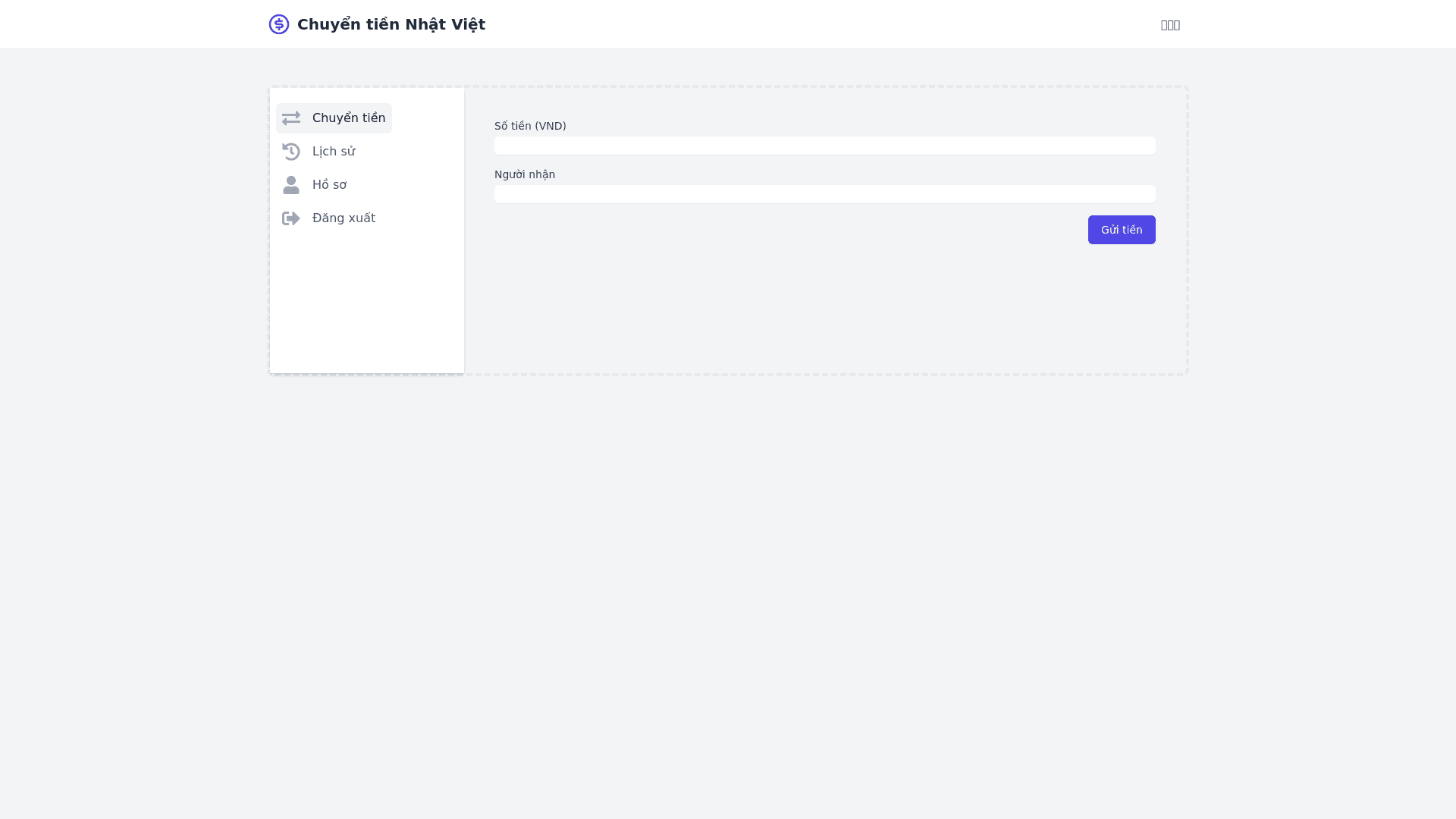Image resolution: width=1456 pixels, height=819 pixels.
Task: Click the history clock icon
Action: [x=291, y=152]
